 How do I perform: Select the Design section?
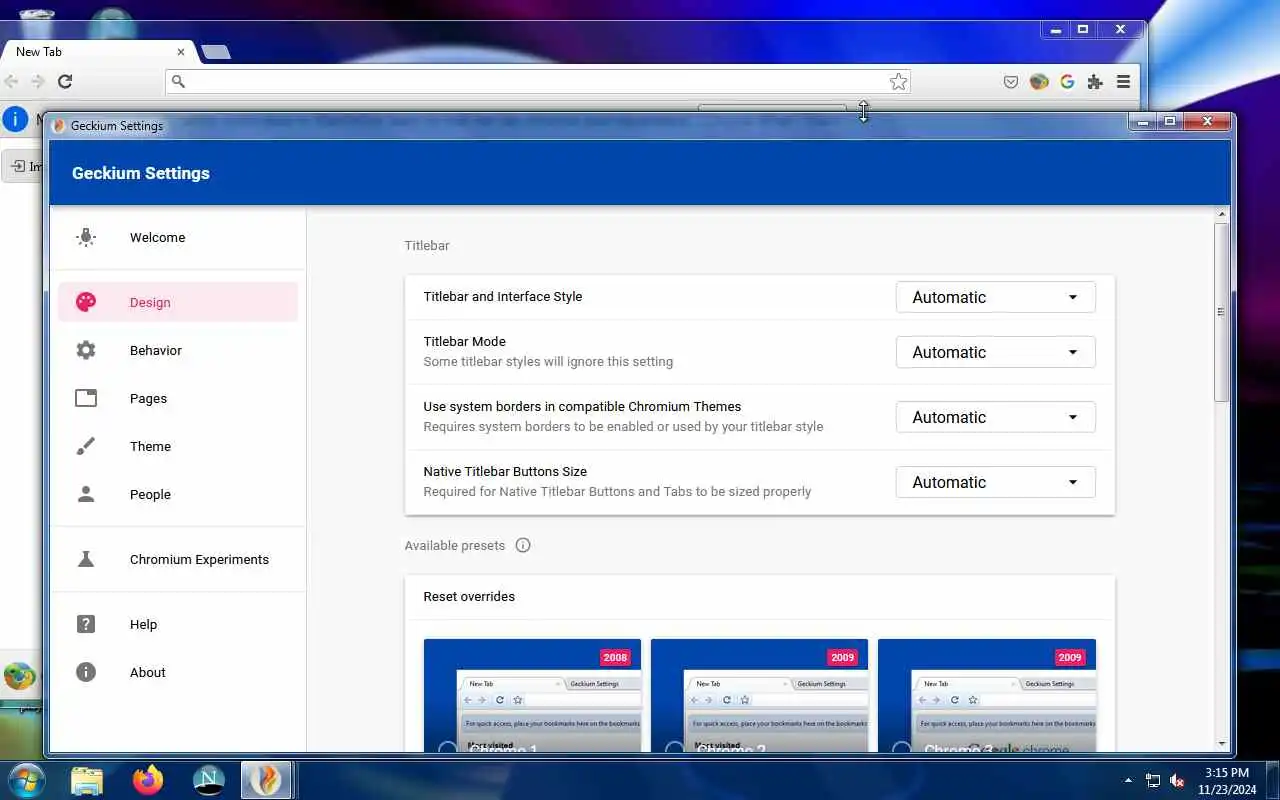(x=178, y=302)
